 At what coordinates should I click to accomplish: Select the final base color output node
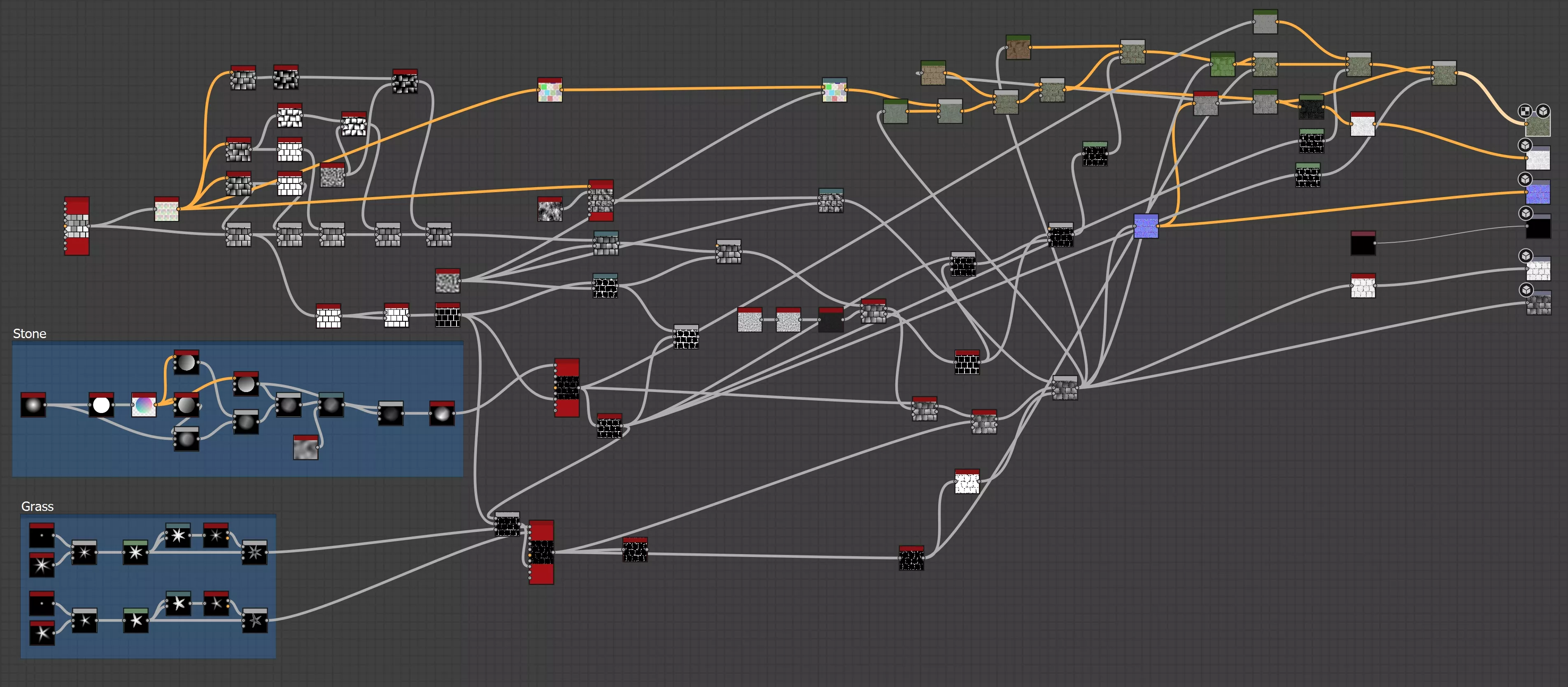click(1538, 126)
